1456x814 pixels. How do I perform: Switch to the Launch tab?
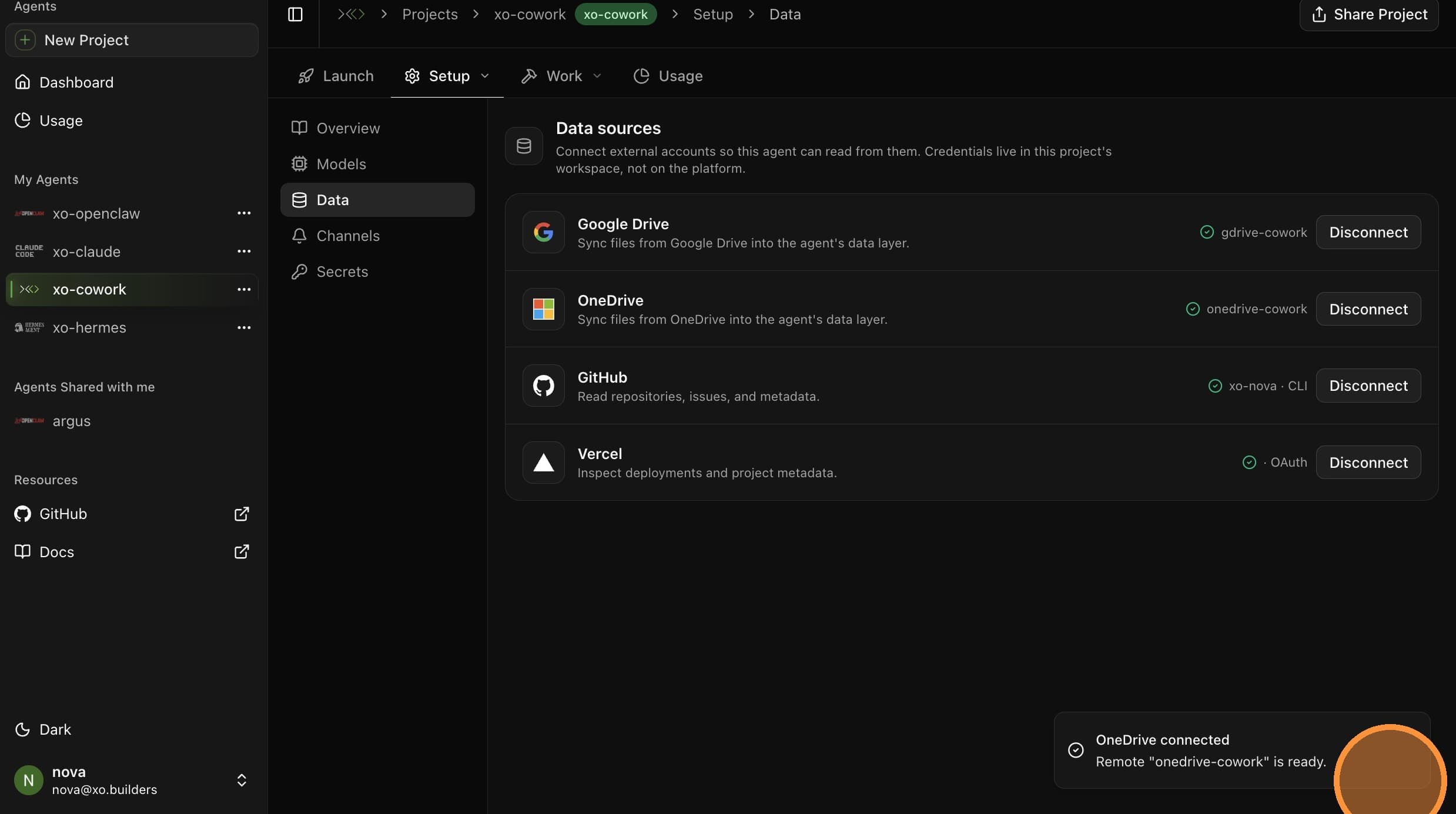pyautogui.click(x=336, y=76)
